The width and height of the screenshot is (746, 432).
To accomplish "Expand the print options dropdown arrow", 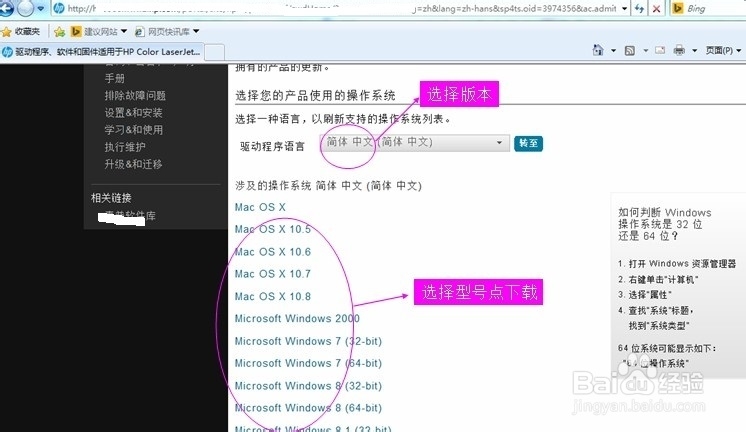I will pos(695,50).
